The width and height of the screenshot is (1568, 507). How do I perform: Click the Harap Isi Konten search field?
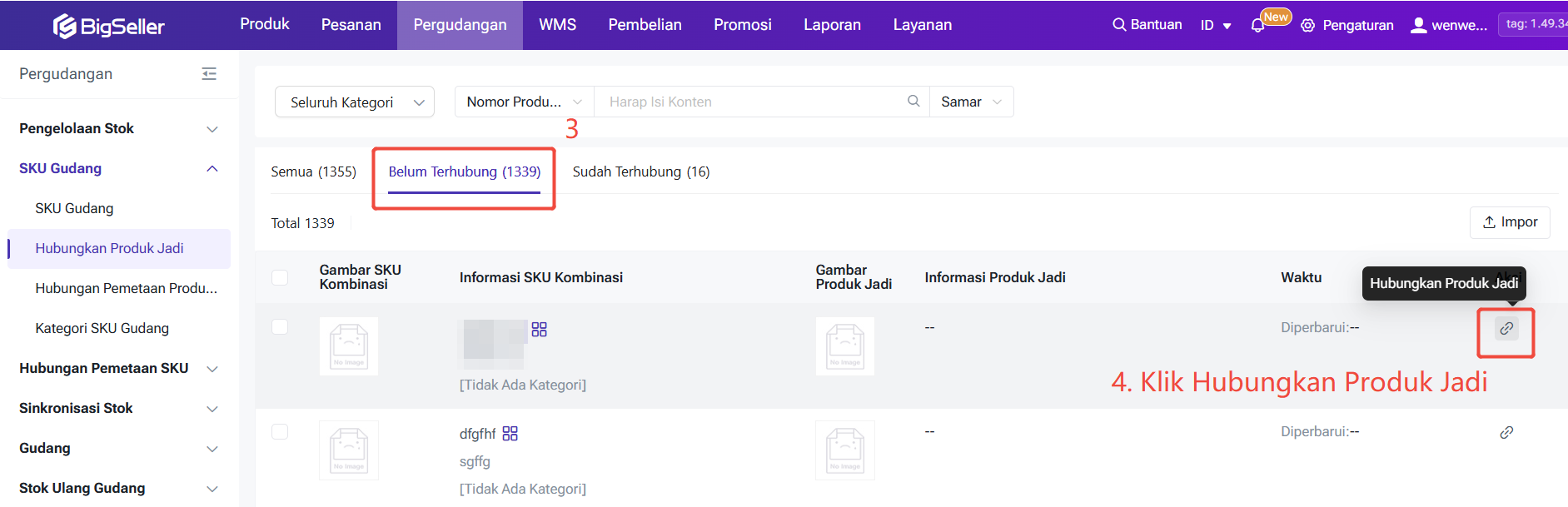pos(749,102)
